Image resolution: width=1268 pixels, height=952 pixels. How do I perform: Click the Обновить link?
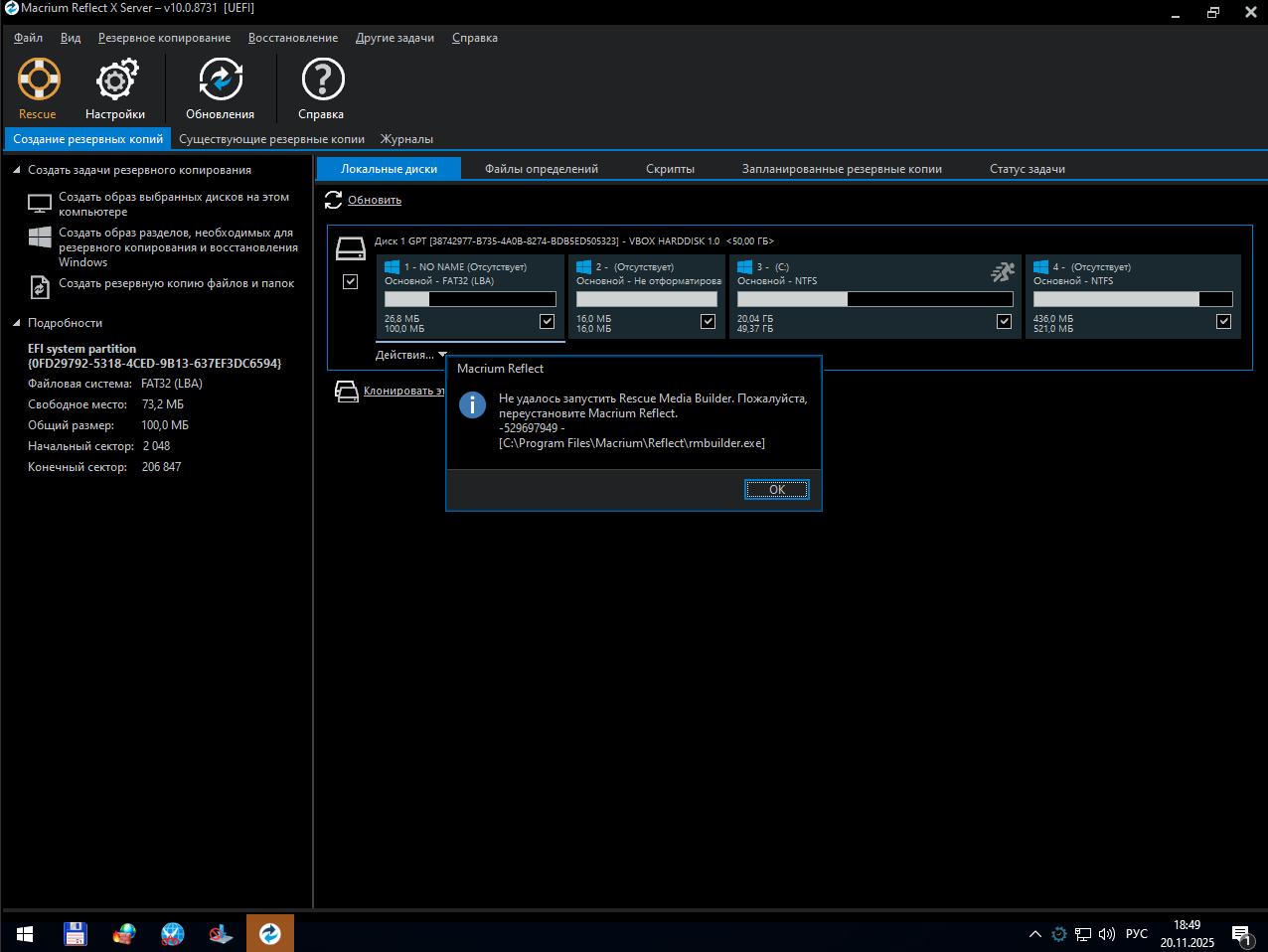pos(375,201)
